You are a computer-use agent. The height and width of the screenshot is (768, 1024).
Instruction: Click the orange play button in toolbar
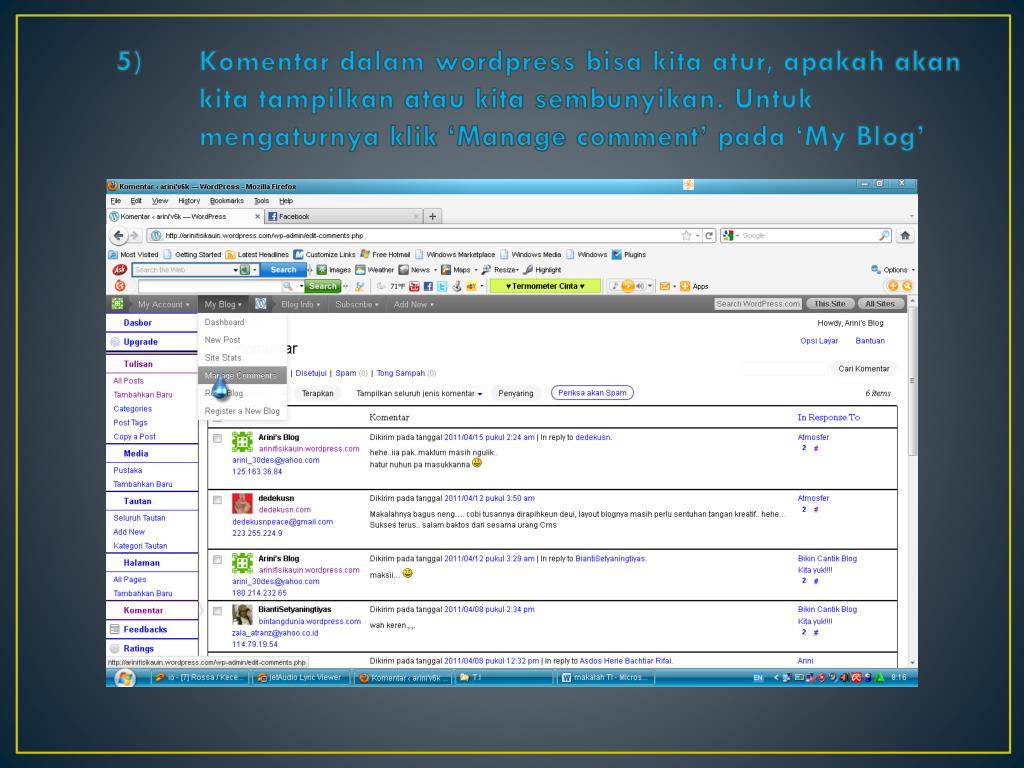[628, 286]
